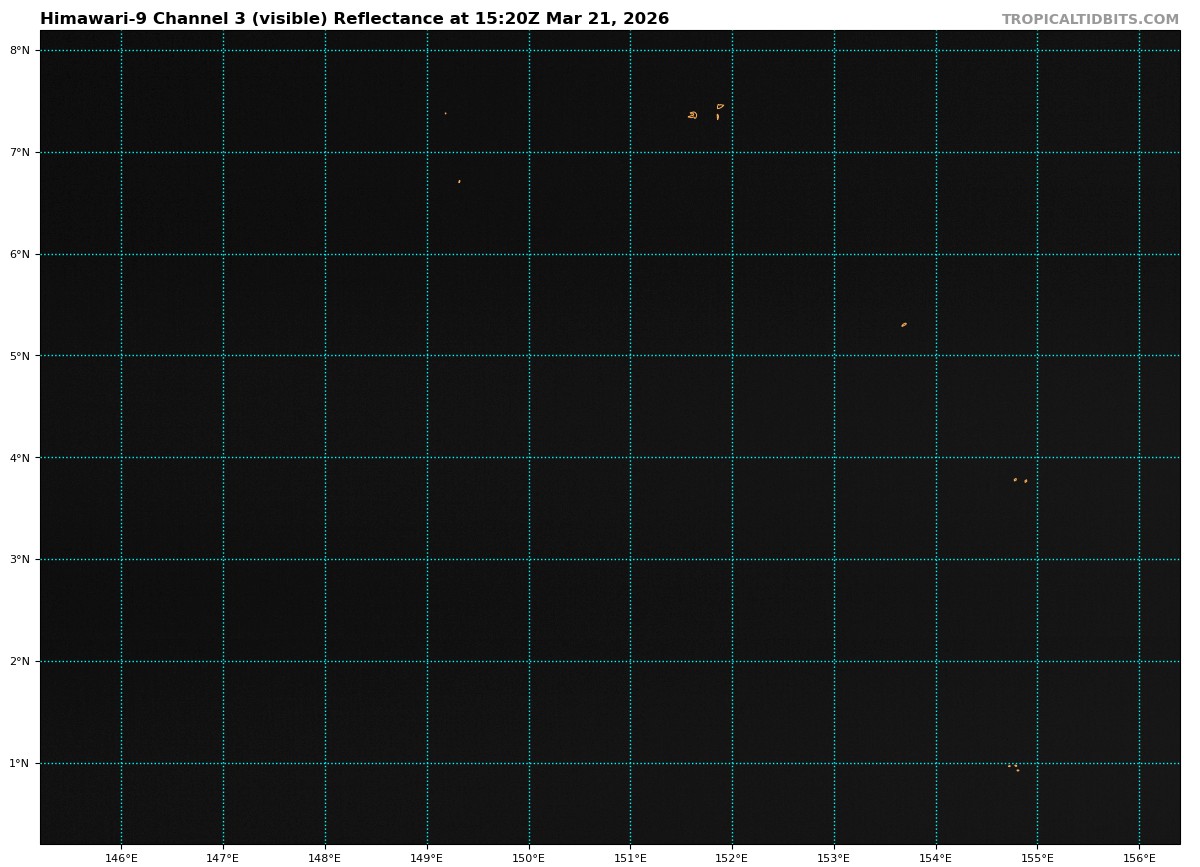This screenshot has height=867, width=1200.
Task: Click the 3°N latitude axis label
Action: click(20, 560)
